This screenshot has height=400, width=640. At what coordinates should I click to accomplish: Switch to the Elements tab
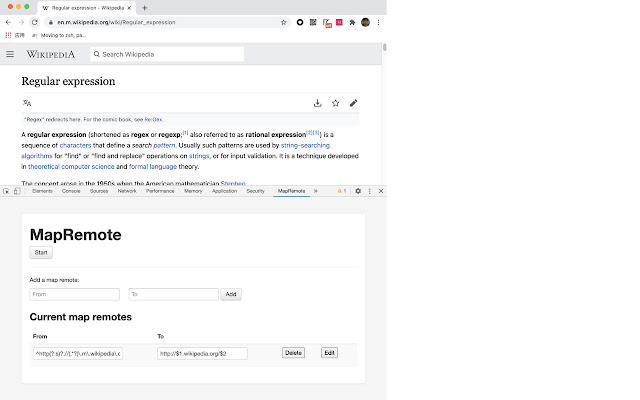[x=42, y=191]
